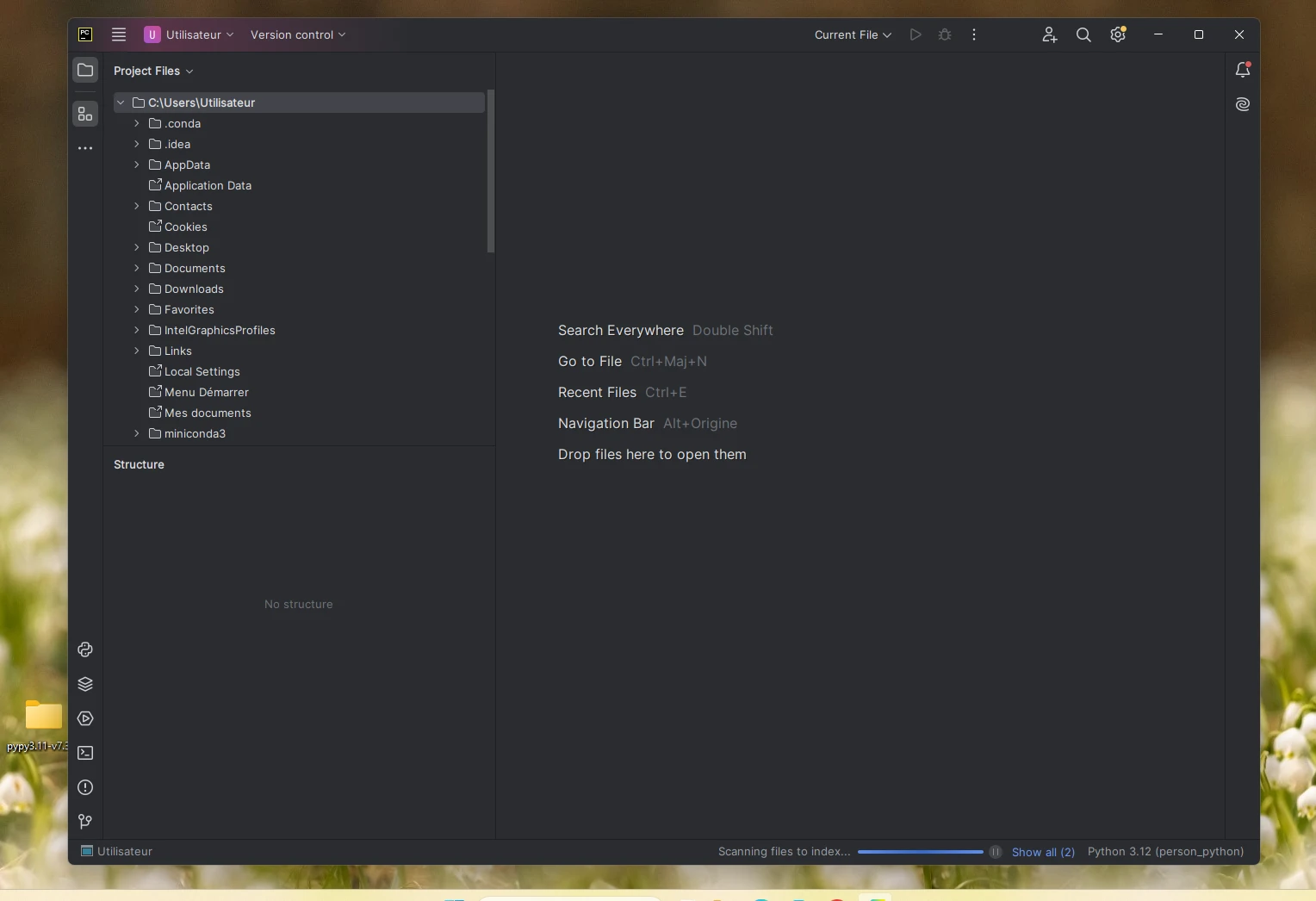
Task: Click the Show all (2) link
Action: pyautogui.click(x=1043, y=852)
